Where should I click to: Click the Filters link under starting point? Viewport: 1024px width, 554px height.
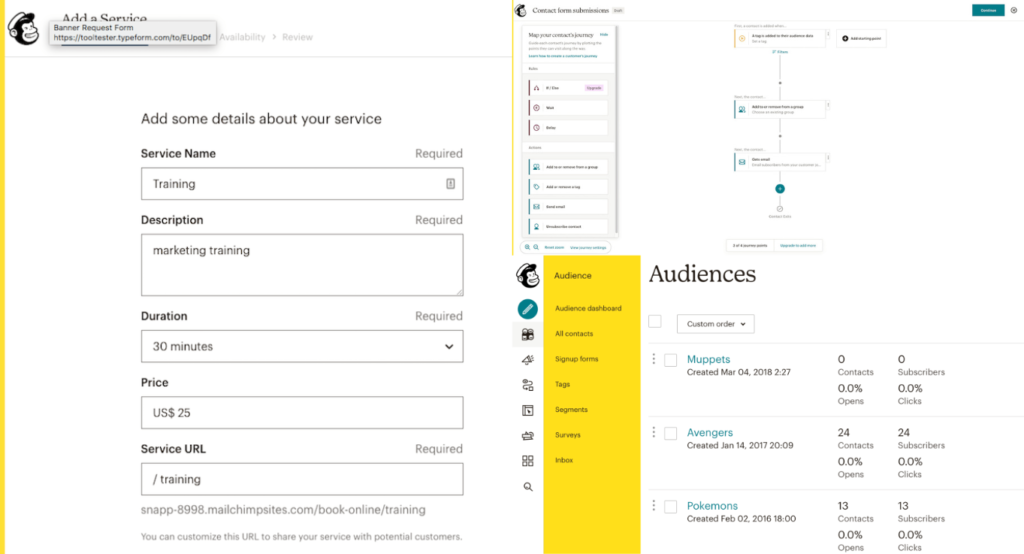tap(780, 52)
